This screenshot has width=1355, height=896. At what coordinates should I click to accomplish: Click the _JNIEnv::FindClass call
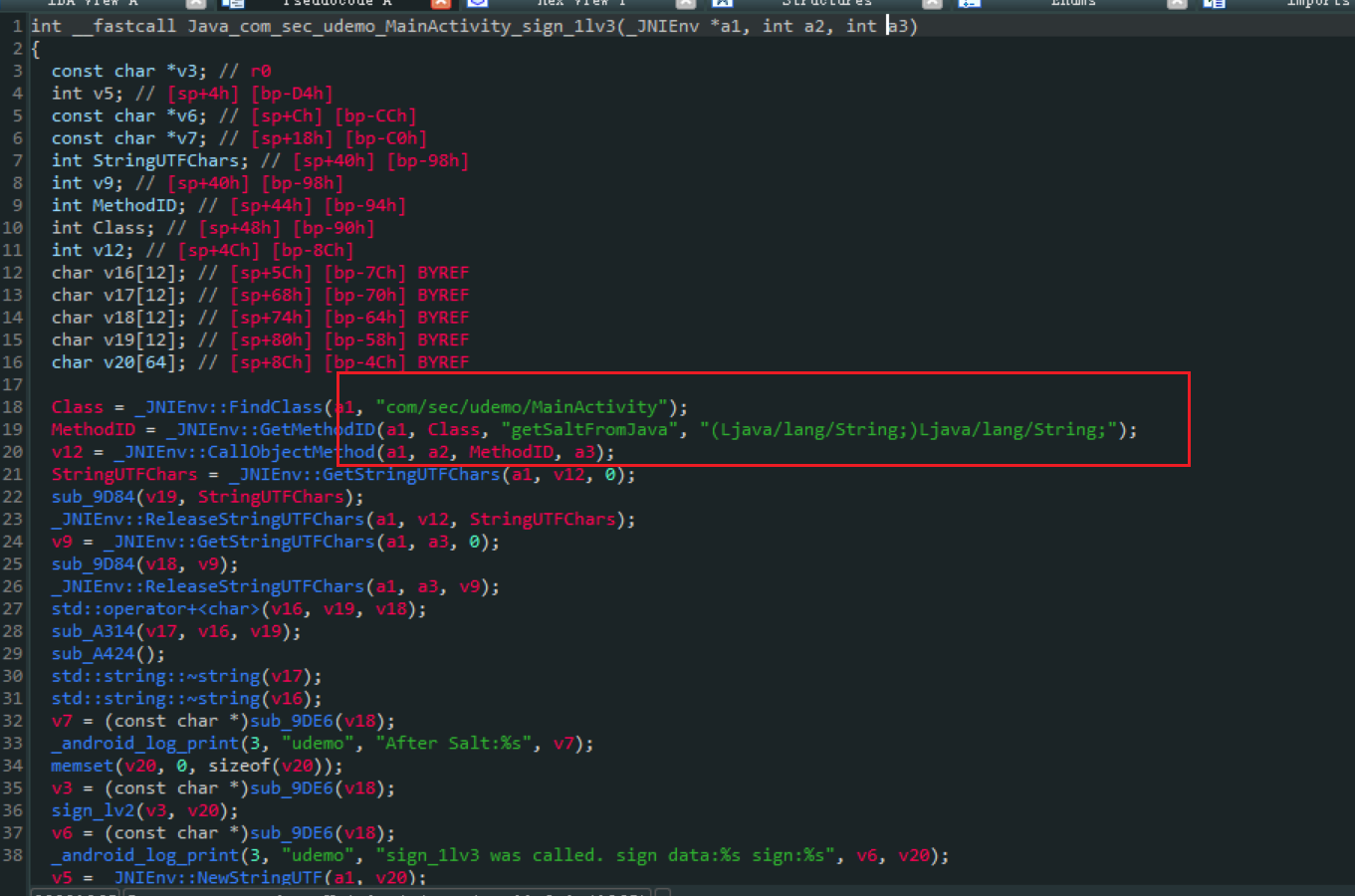229,407
